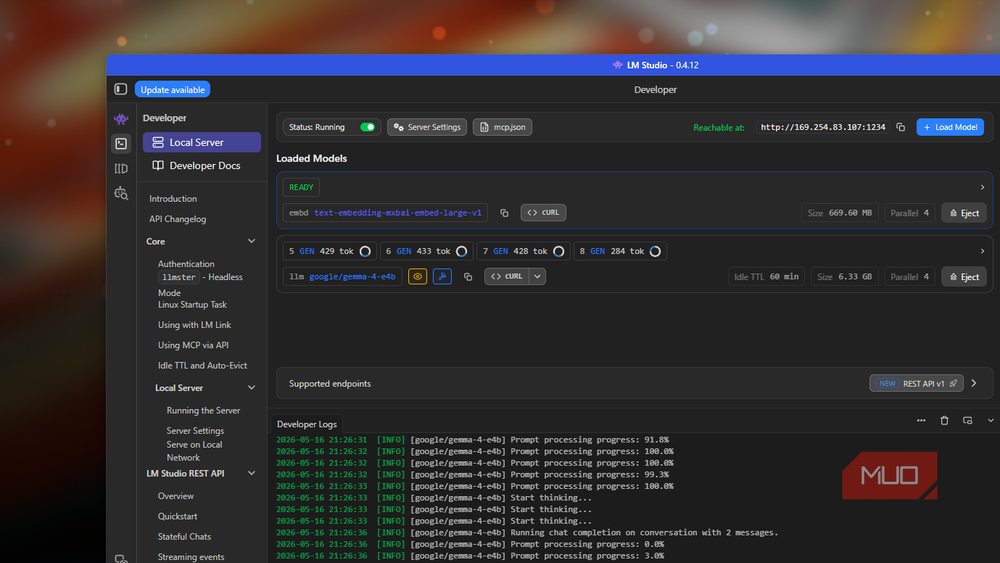Click the rocket icon in REST API v1
The height and width of the screenshot is (563, 1000).
point(953,383)
